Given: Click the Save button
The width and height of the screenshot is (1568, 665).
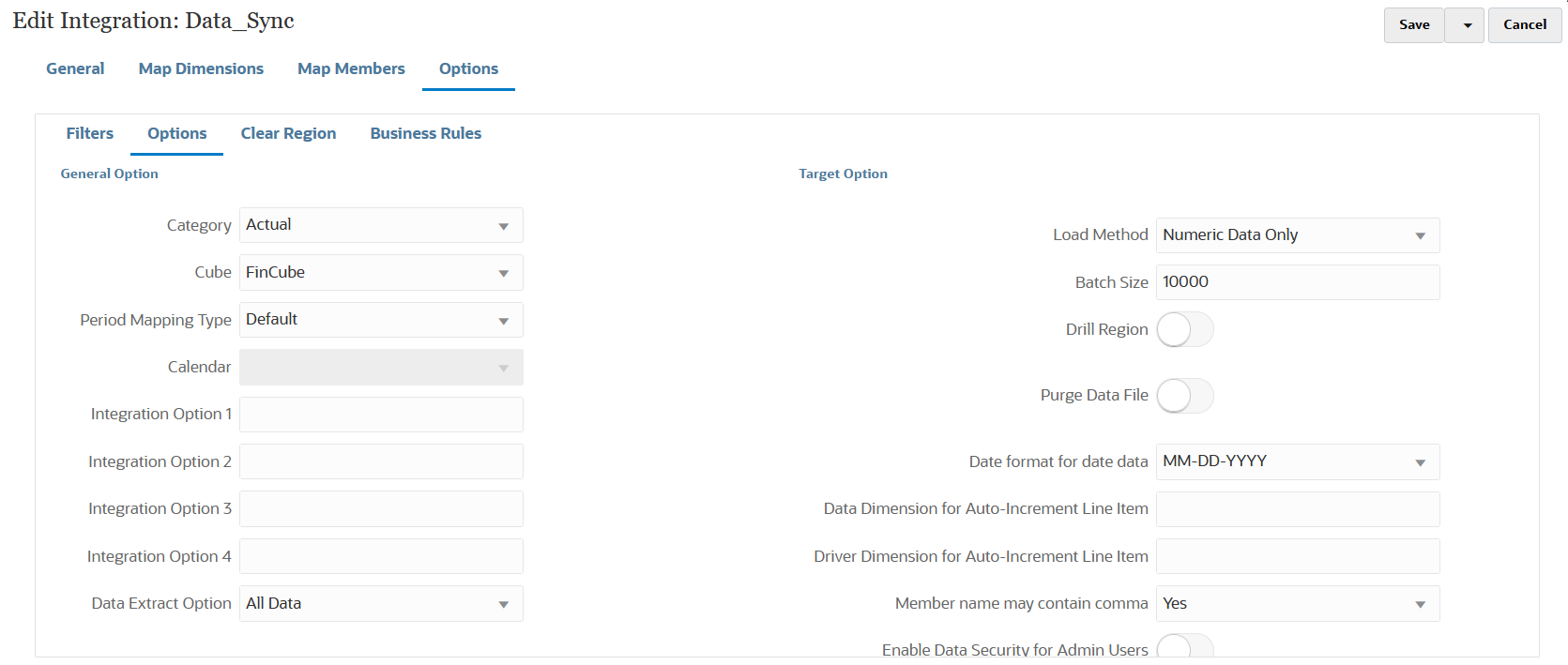Looking at the screenshot, I should coord(1413,25).
